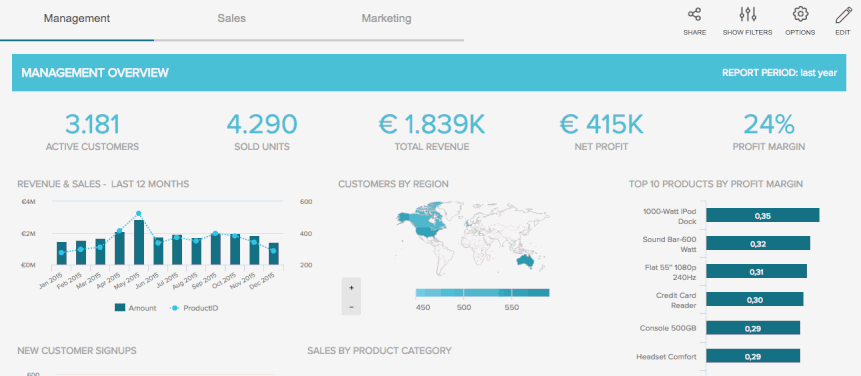Click the Total Revenue KPI value
Screen dimensions: 861x376
[432, 124]
